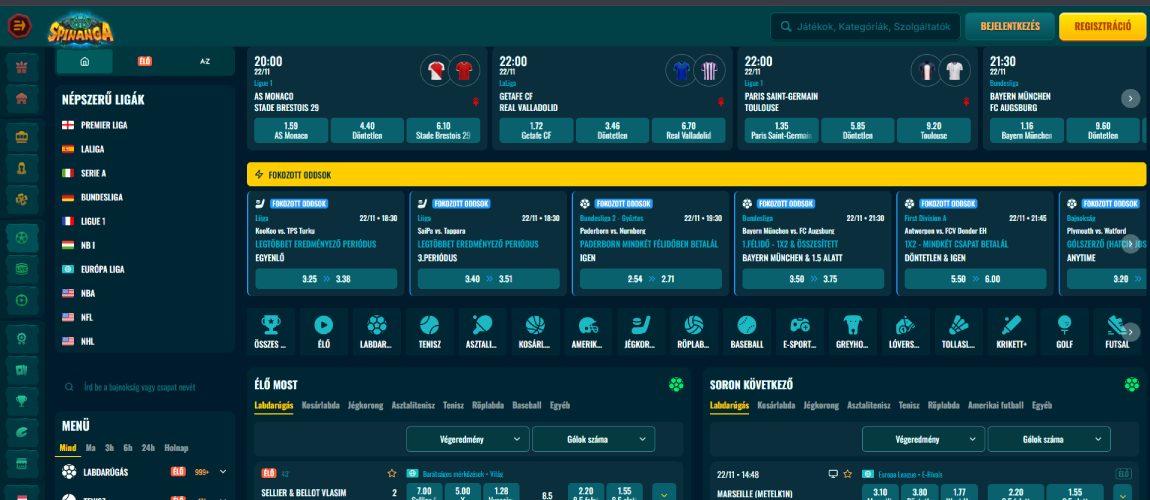Select the Lóverseny horse racing icon
Viewport: 1150px width, 500px height.
(x=905, y=331)
